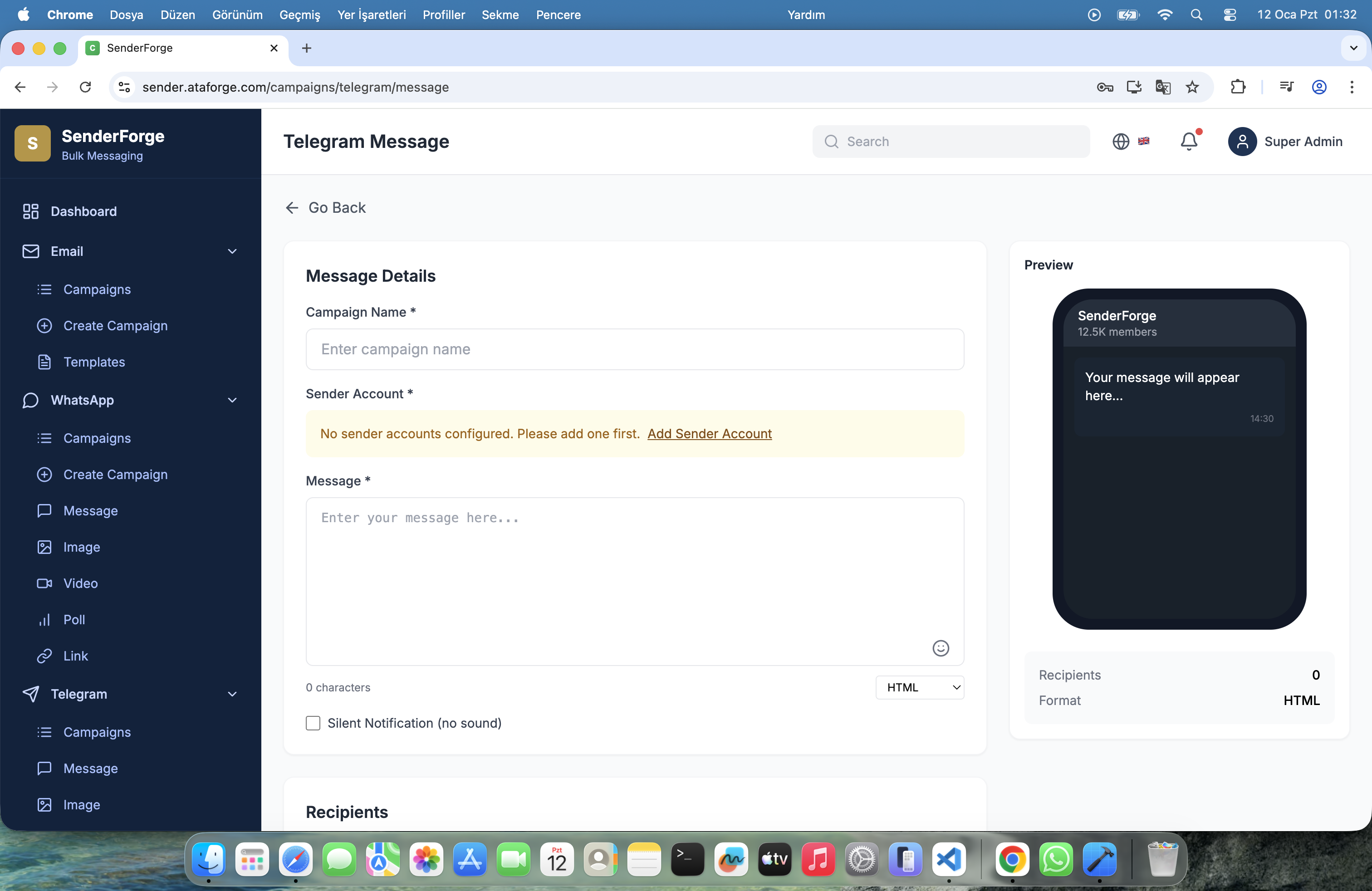Insert an emoji in the message box

click(x=940, y=648)
